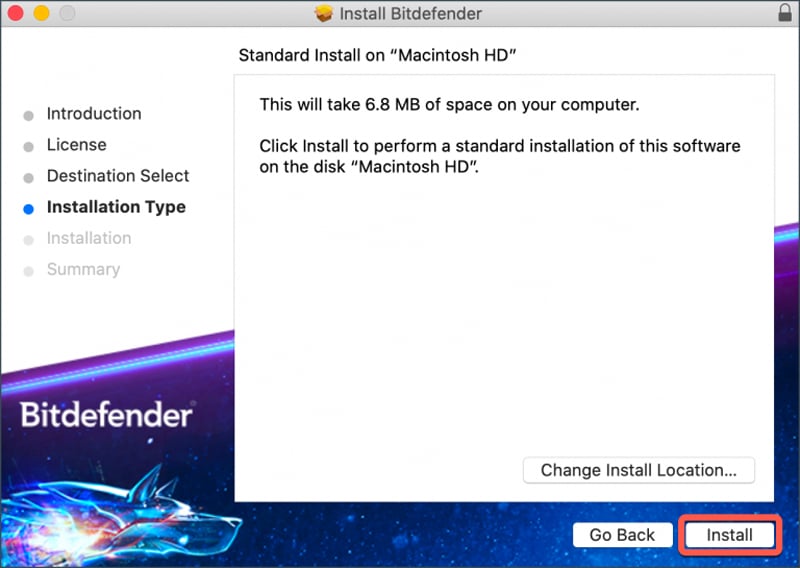Click the Bitdefender logo text

tap(106, 414)
